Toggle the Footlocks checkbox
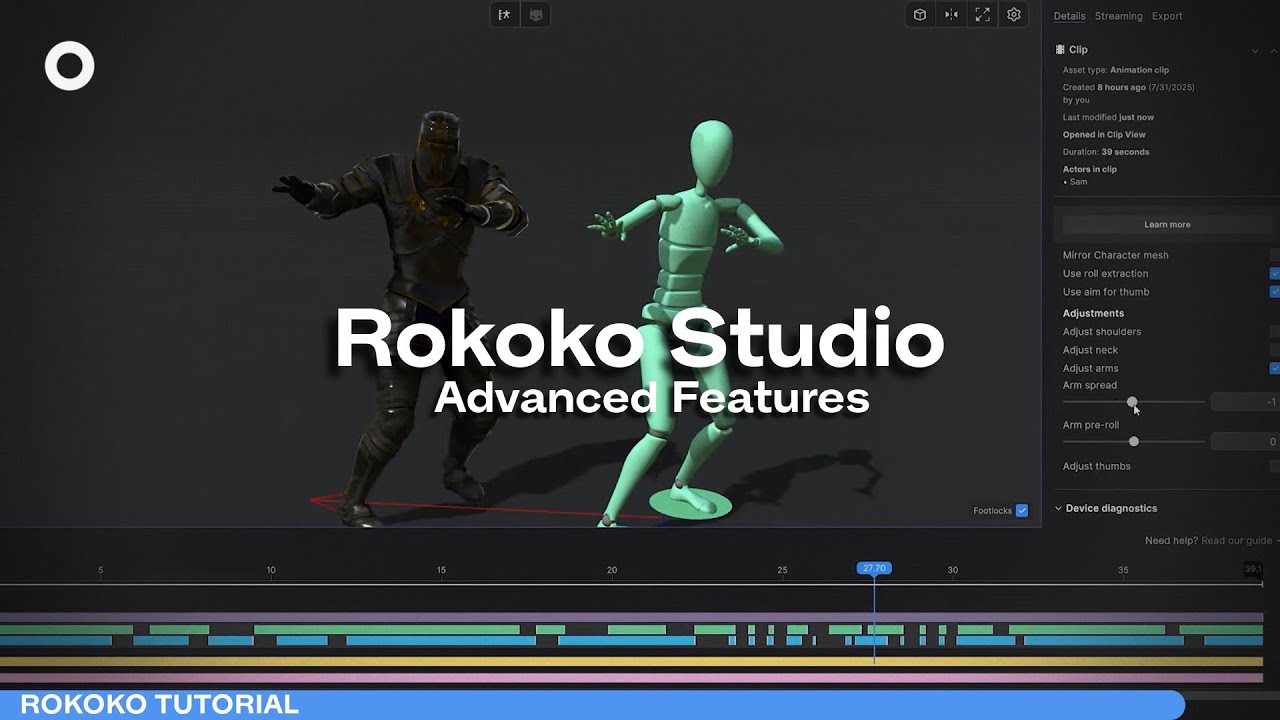 click(1022, 511)
